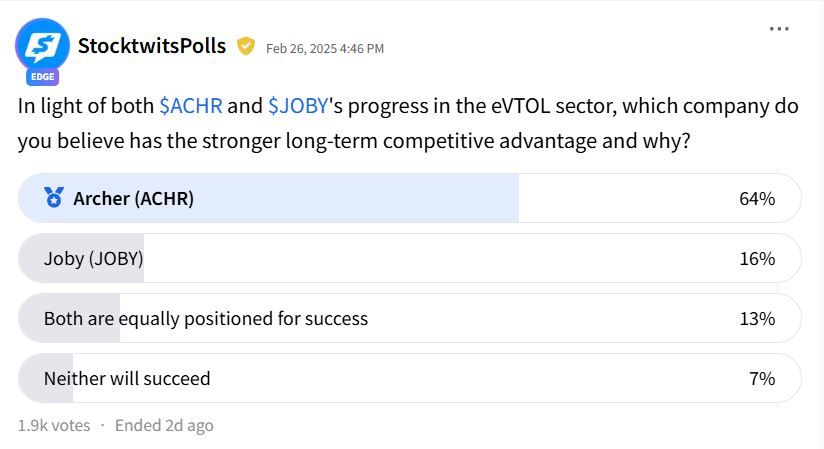Click the 64% result percentage
Viewport: 824px width, 449px height.
tap(757, 199)
